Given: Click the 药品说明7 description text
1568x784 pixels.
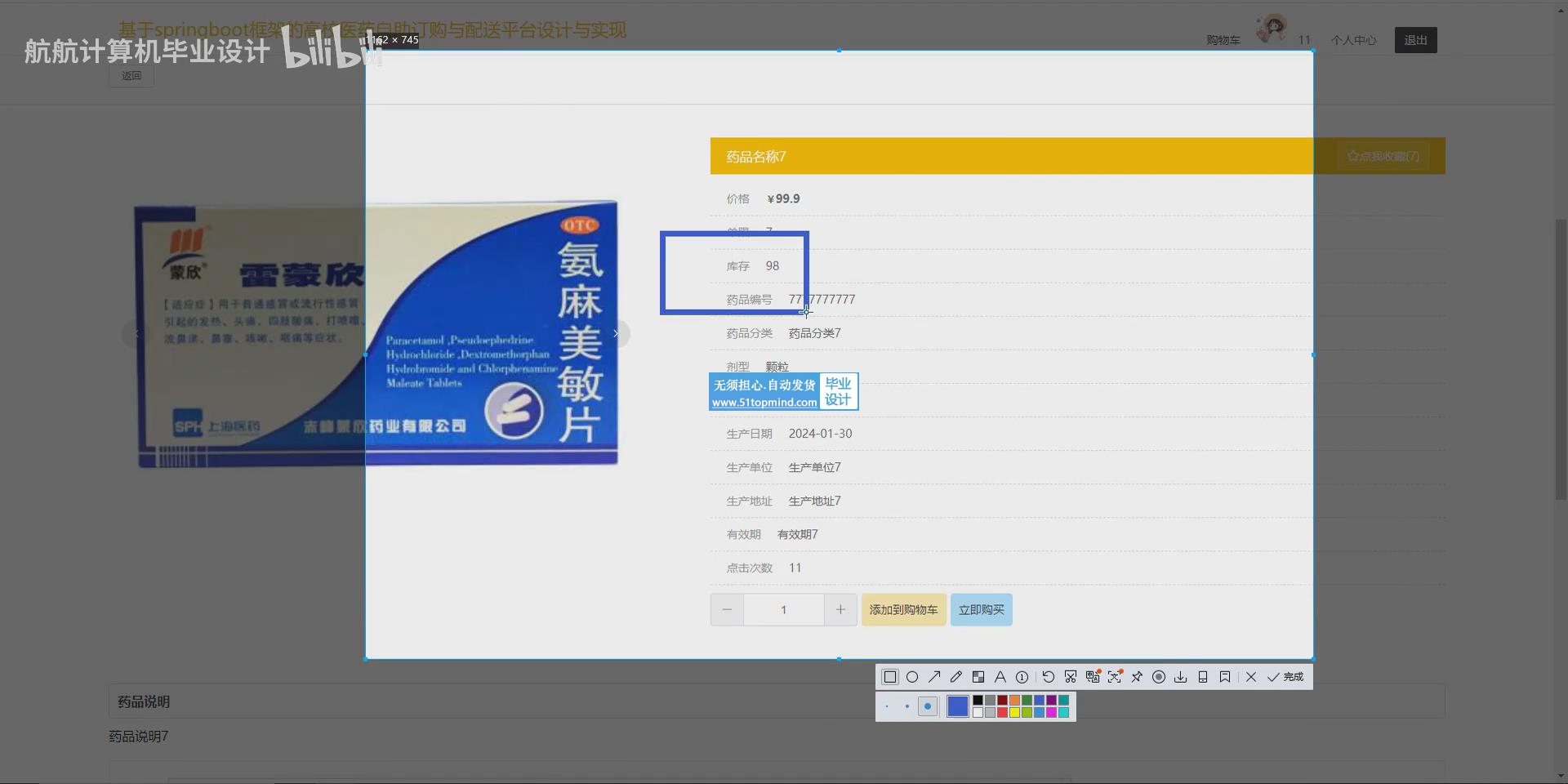Looking at the screenshot, I should (x=139, y=736).
